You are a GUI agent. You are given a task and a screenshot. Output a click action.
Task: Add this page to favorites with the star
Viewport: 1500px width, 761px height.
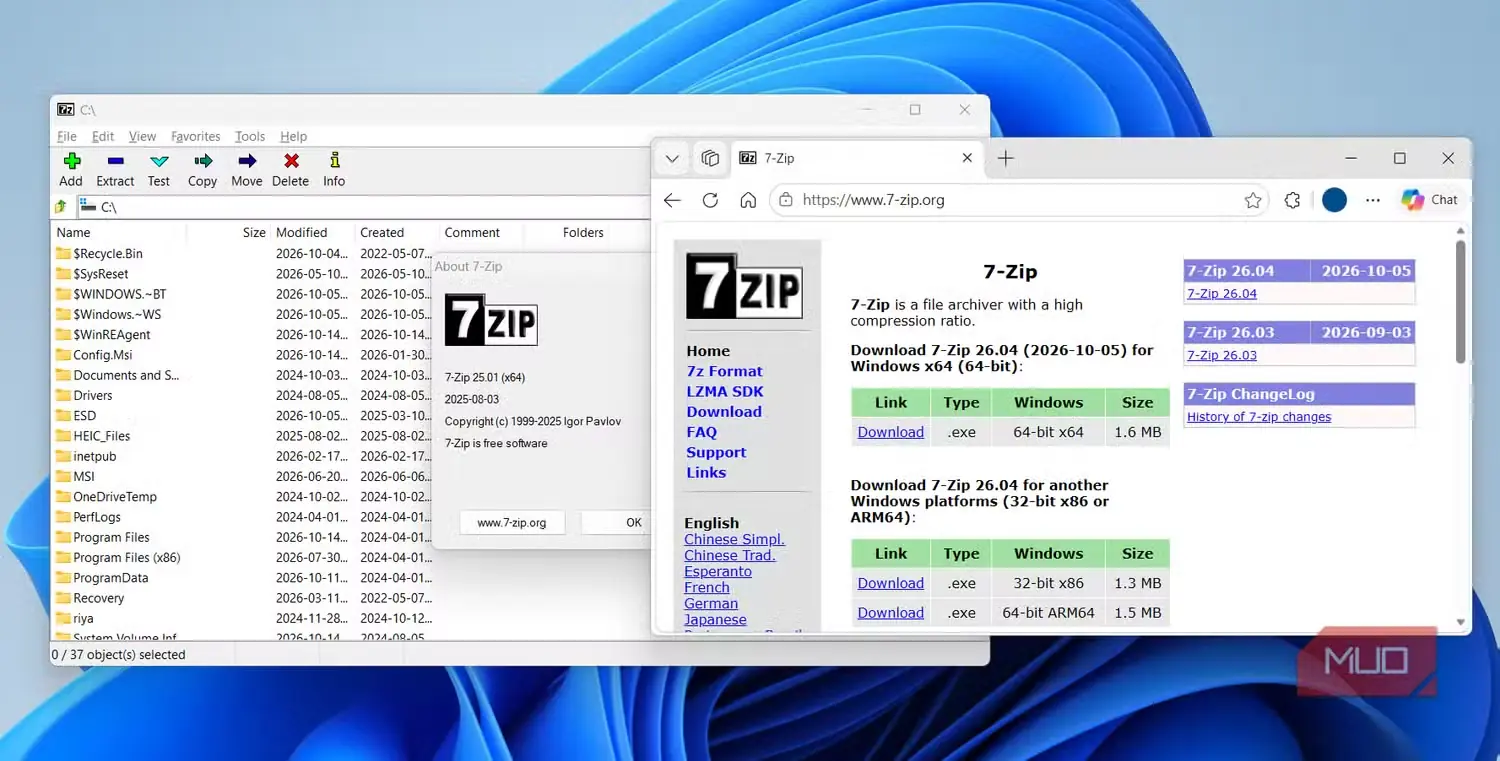coord(1253,200)
